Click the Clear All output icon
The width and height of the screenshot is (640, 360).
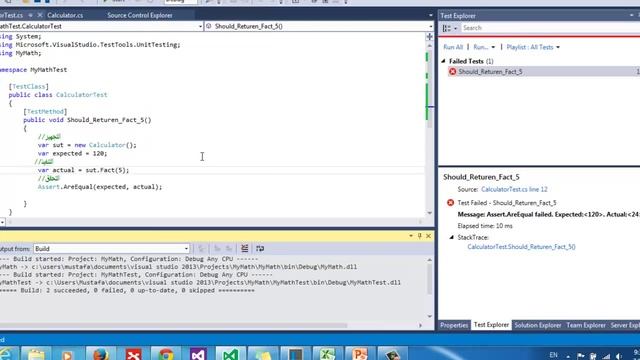(244, 248)
